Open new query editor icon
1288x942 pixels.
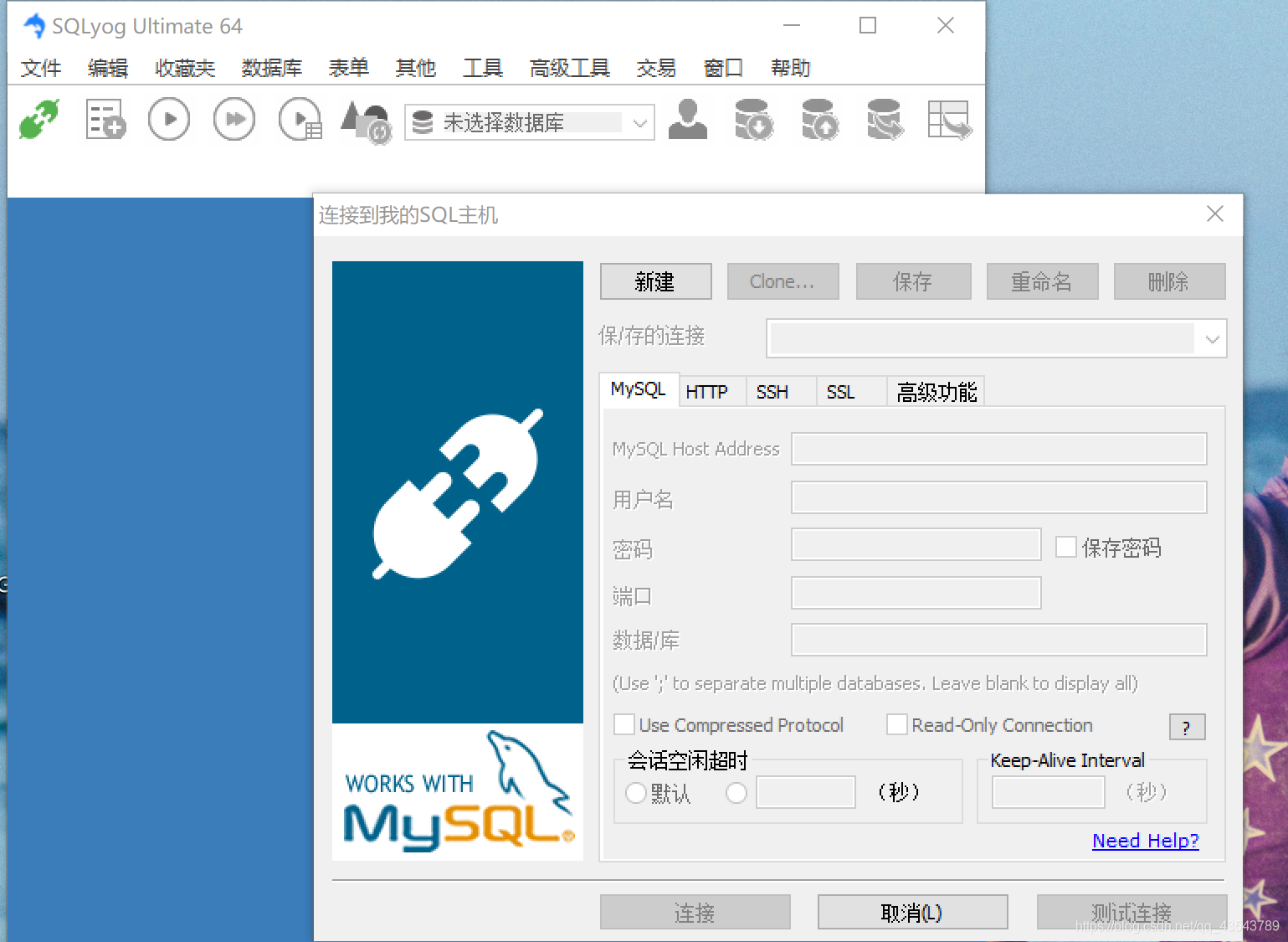[x=105, y=120]
